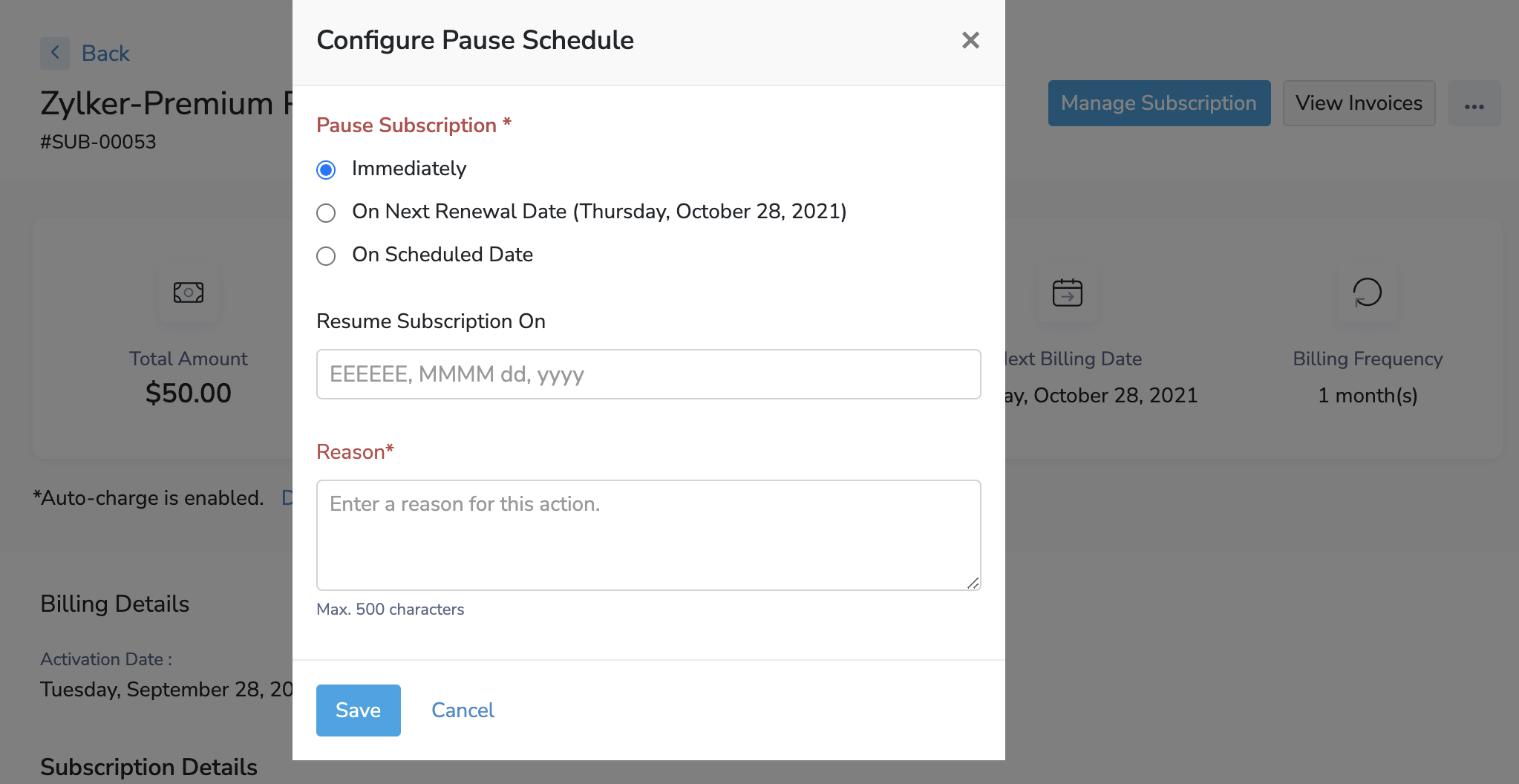Image resolution: width=1519 pixels, height=784 pixels.
Task: Click the Save button
Action: tap(358, 710)
